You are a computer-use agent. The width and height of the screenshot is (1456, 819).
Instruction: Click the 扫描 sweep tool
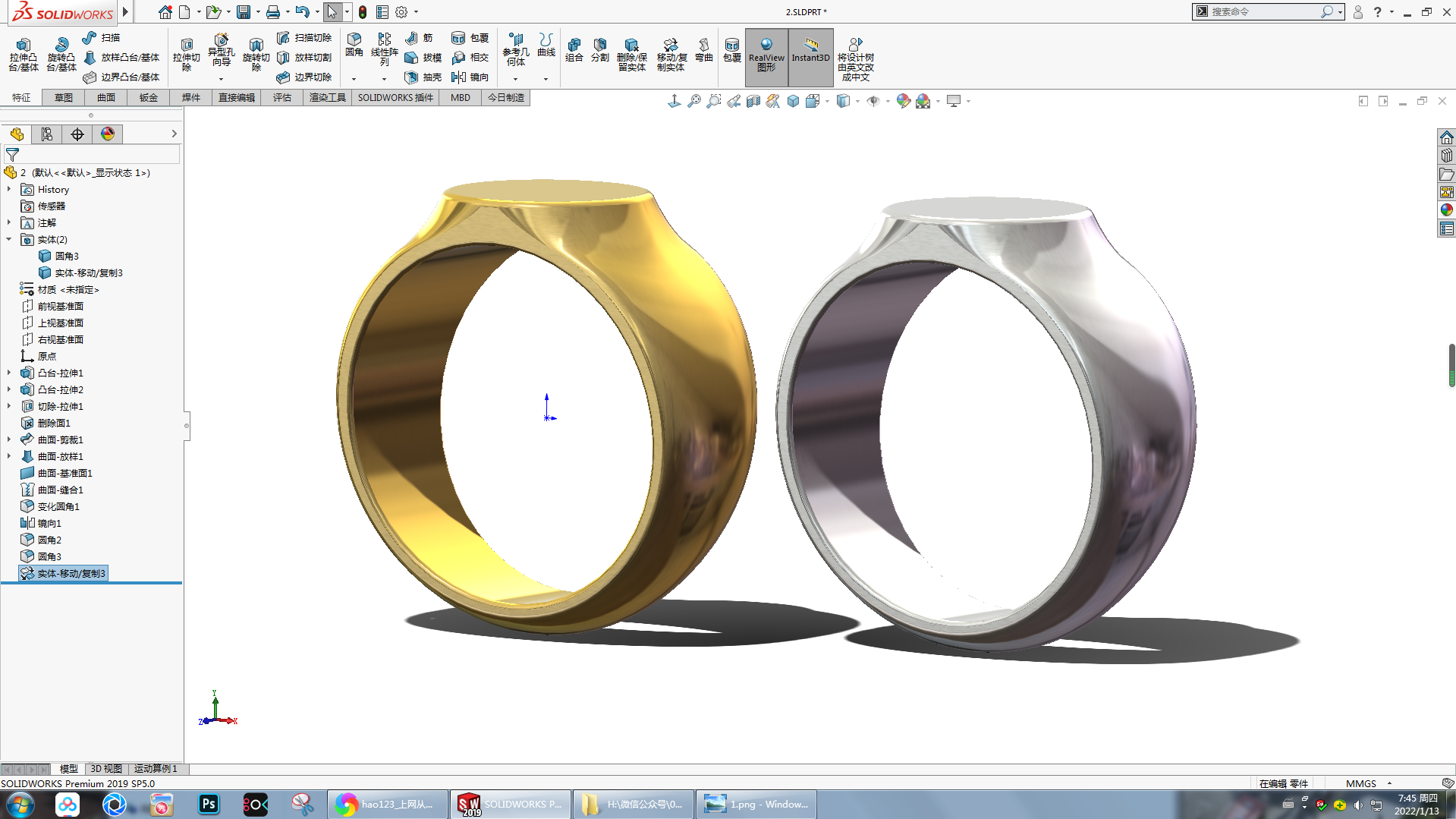point(101,37)
